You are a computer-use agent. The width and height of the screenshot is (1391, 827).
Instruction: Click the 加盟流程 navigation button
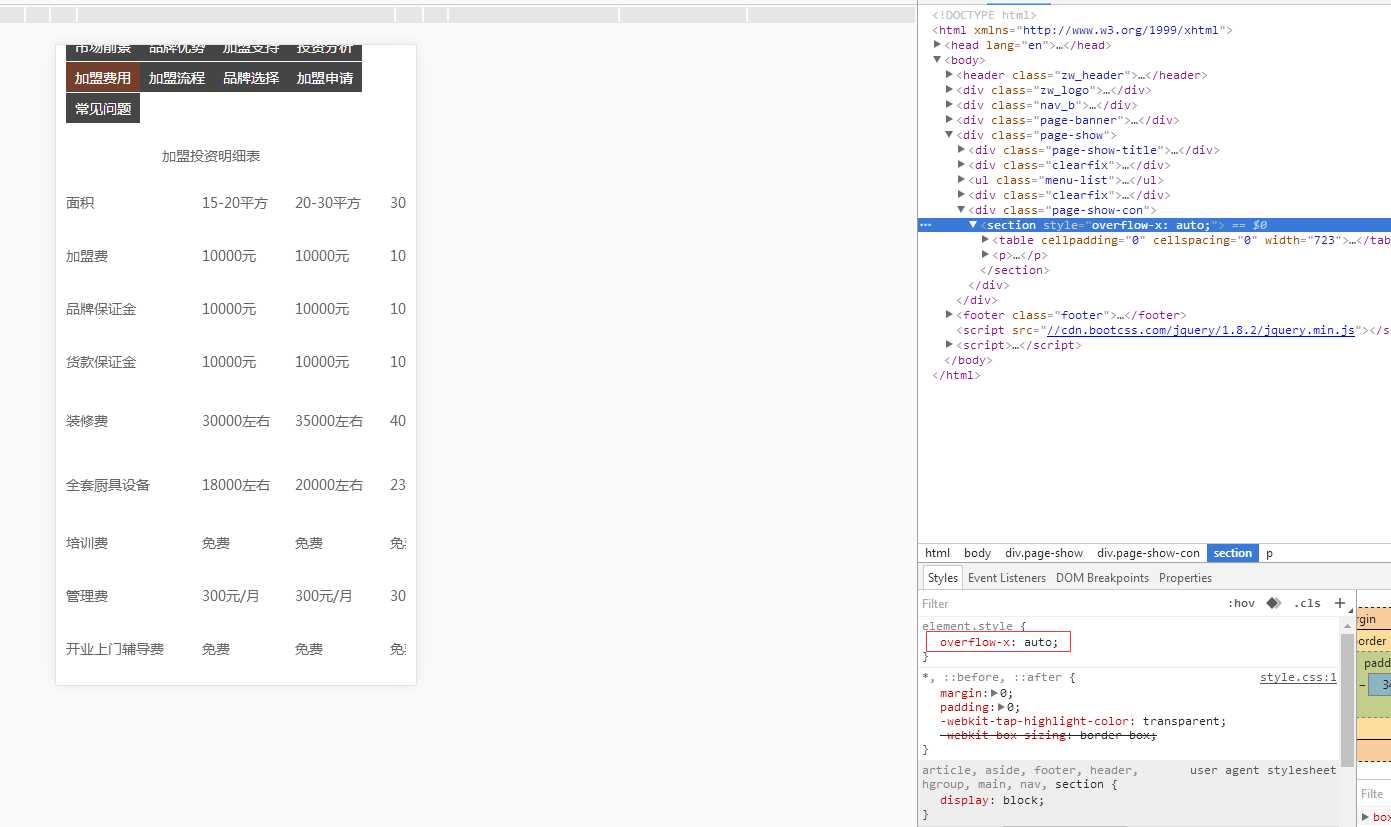tap(177, 78)
